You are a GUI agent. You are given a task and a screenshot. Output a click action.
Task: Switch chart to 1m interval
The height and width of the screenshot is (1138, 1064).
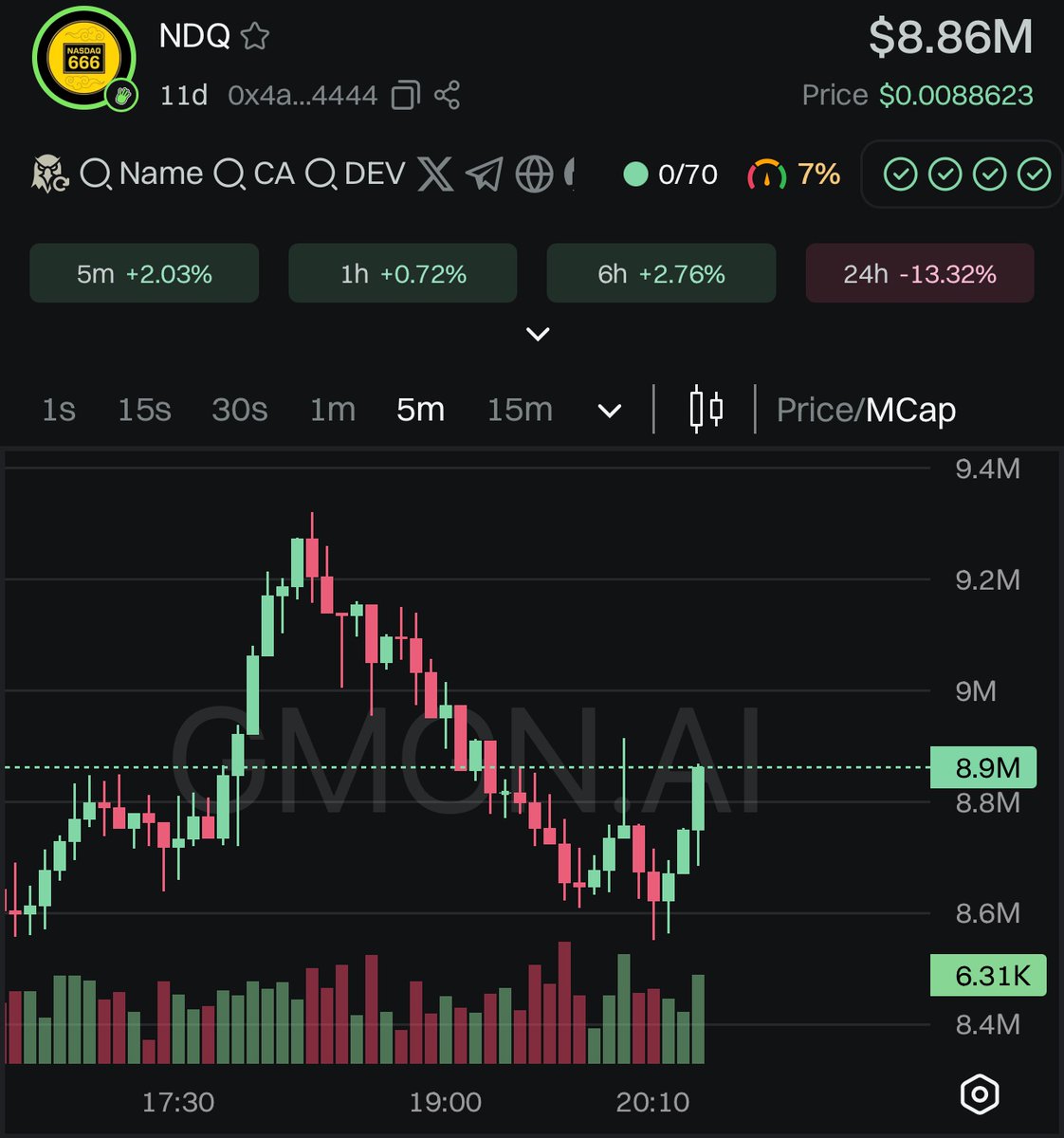[x=333, y=410]
